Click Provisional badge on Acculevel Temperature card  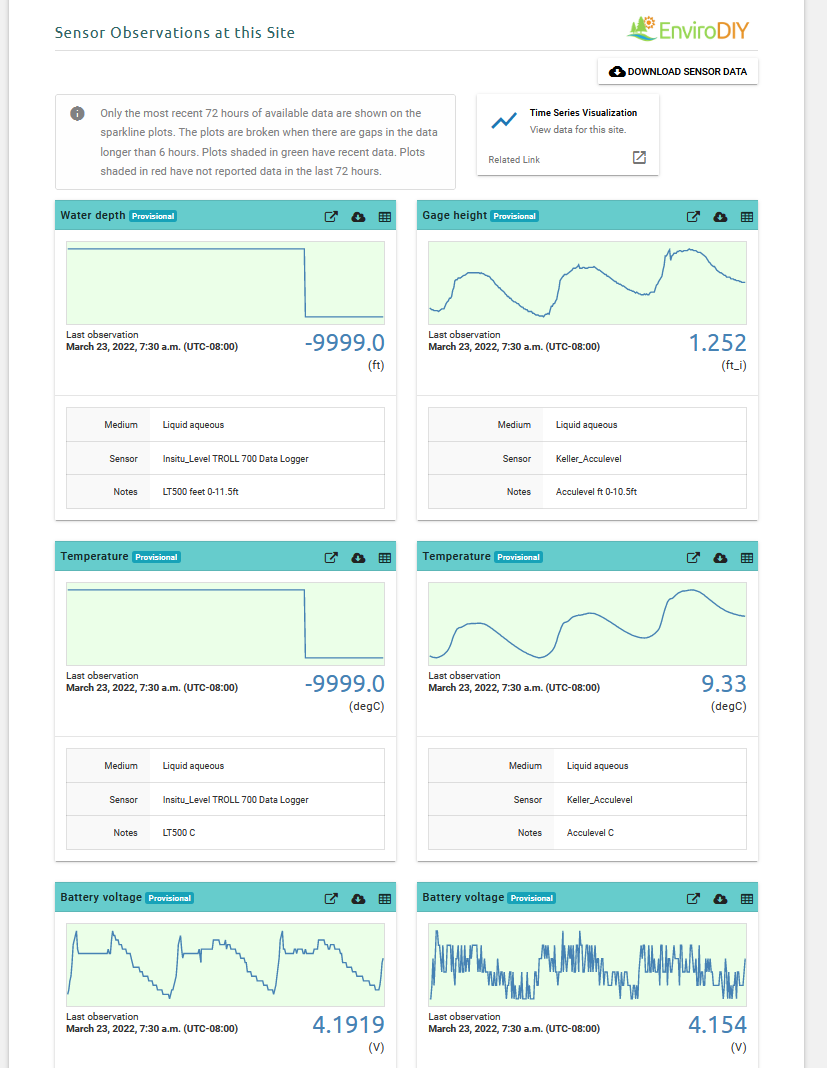tap(518, 557)
